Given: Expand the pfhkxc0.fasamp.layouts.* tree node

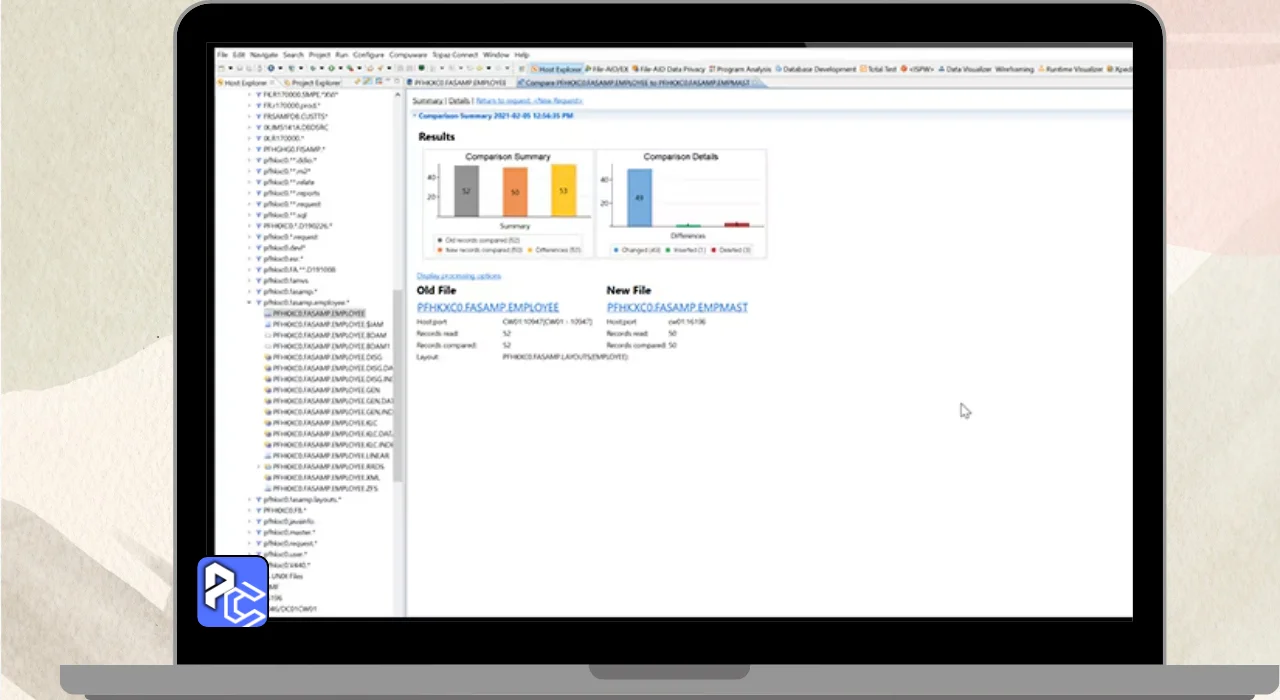Looking at the screenshot, I should [250, 499].
